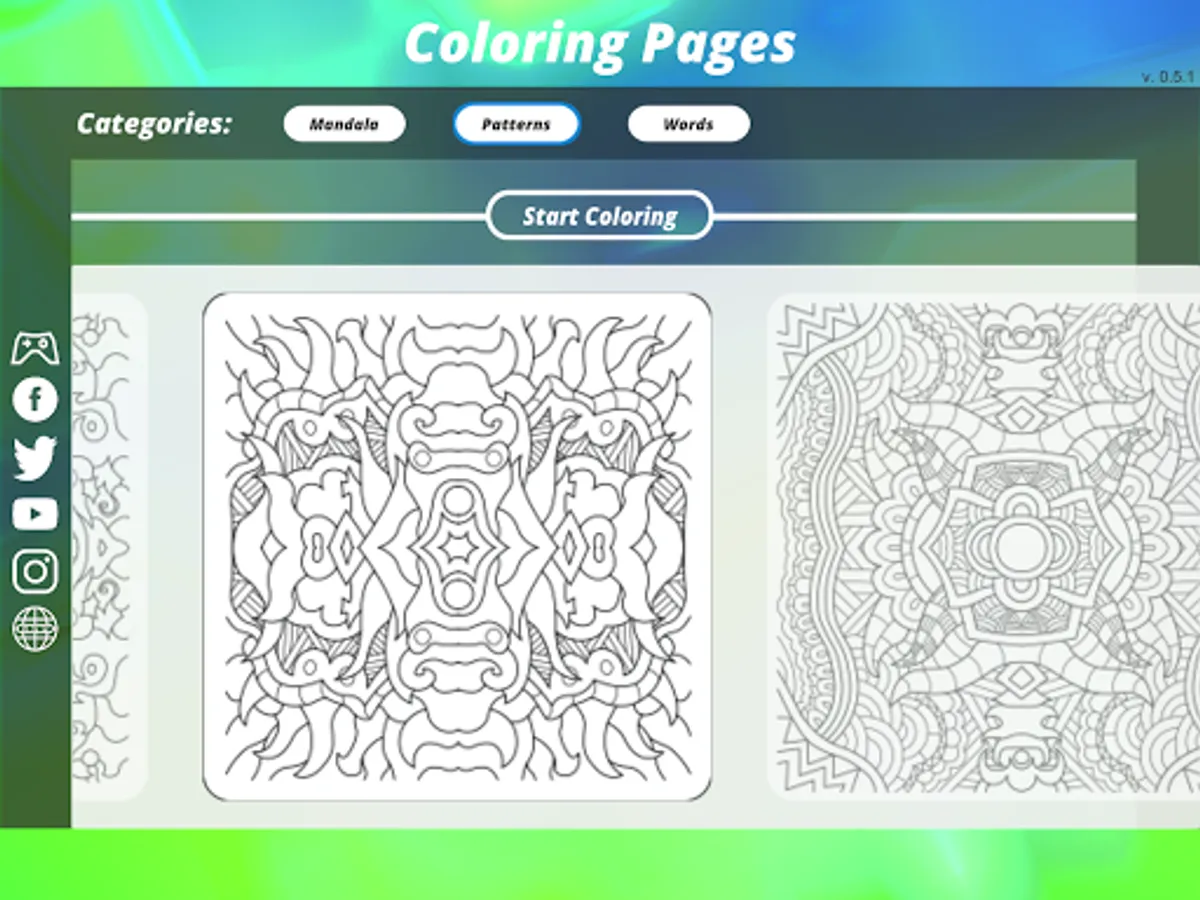The image size is (1200, 900).
Task: Click the white line right of Start Coloring
Action: [x=924, y=216]
